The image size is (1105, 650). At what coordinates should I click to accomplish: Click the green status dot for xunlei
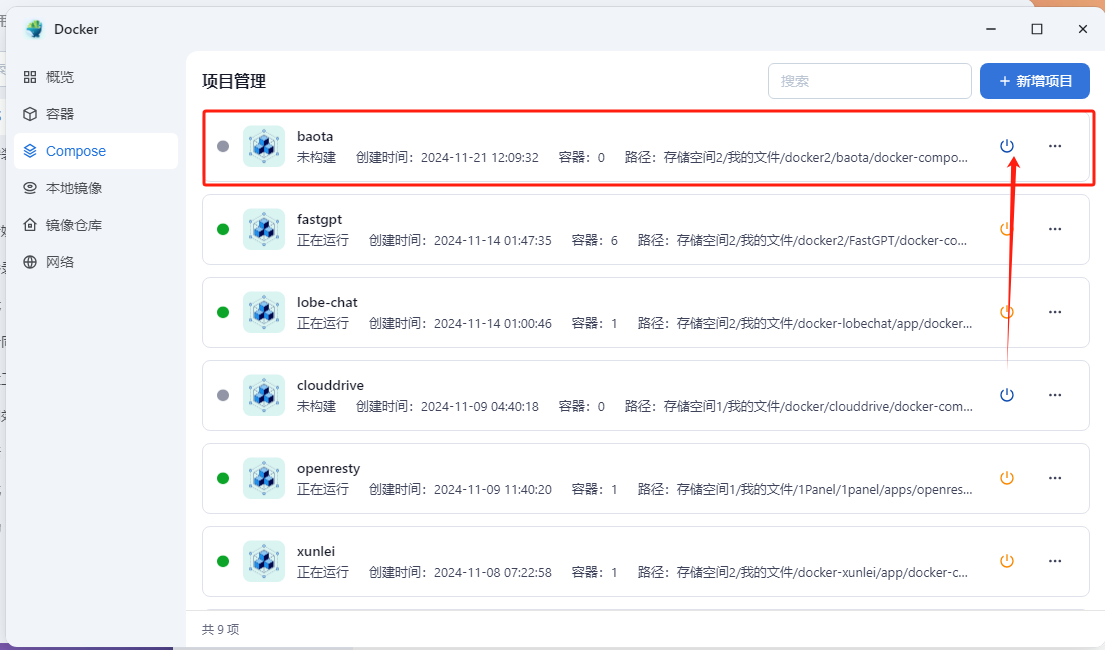223,561
